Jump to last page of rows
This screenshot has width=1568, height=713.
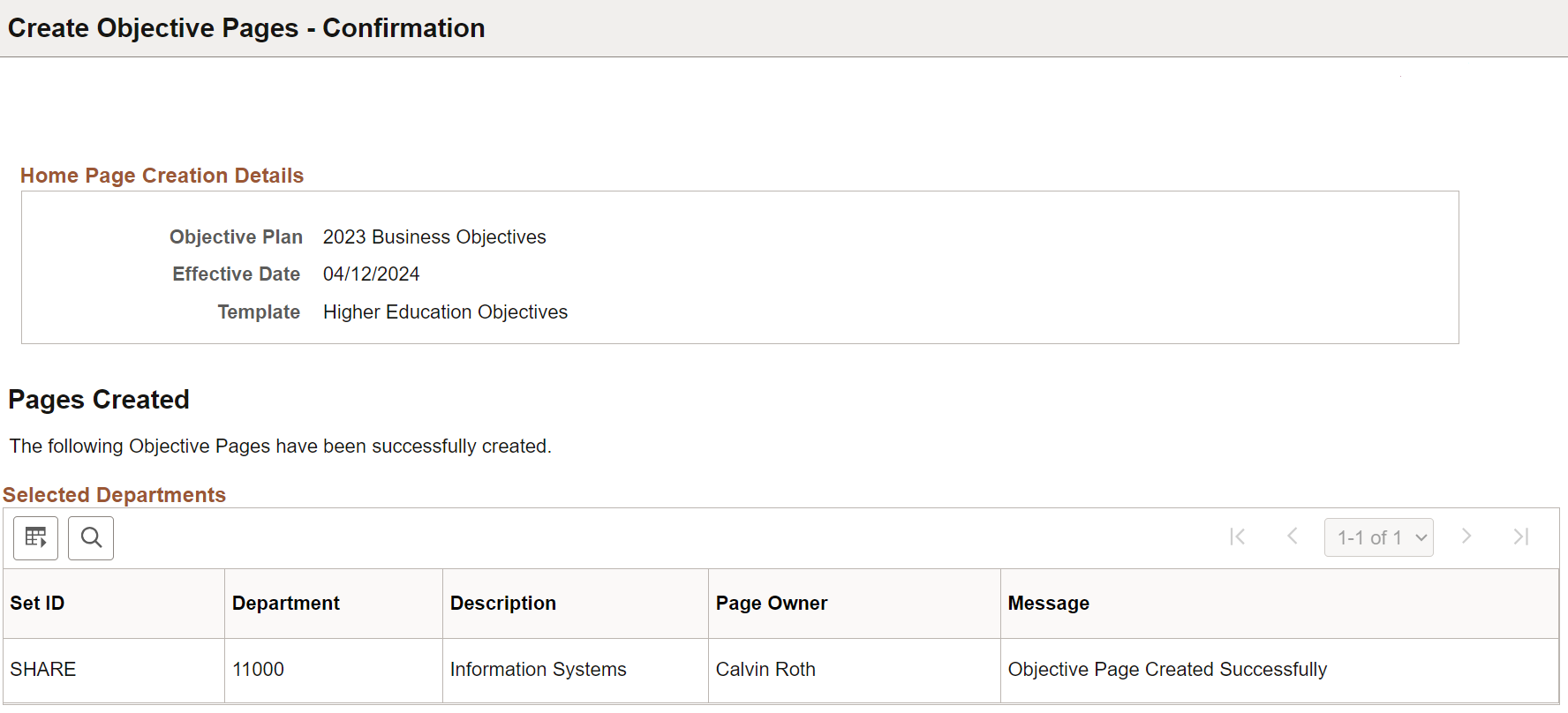point(1521,537)
